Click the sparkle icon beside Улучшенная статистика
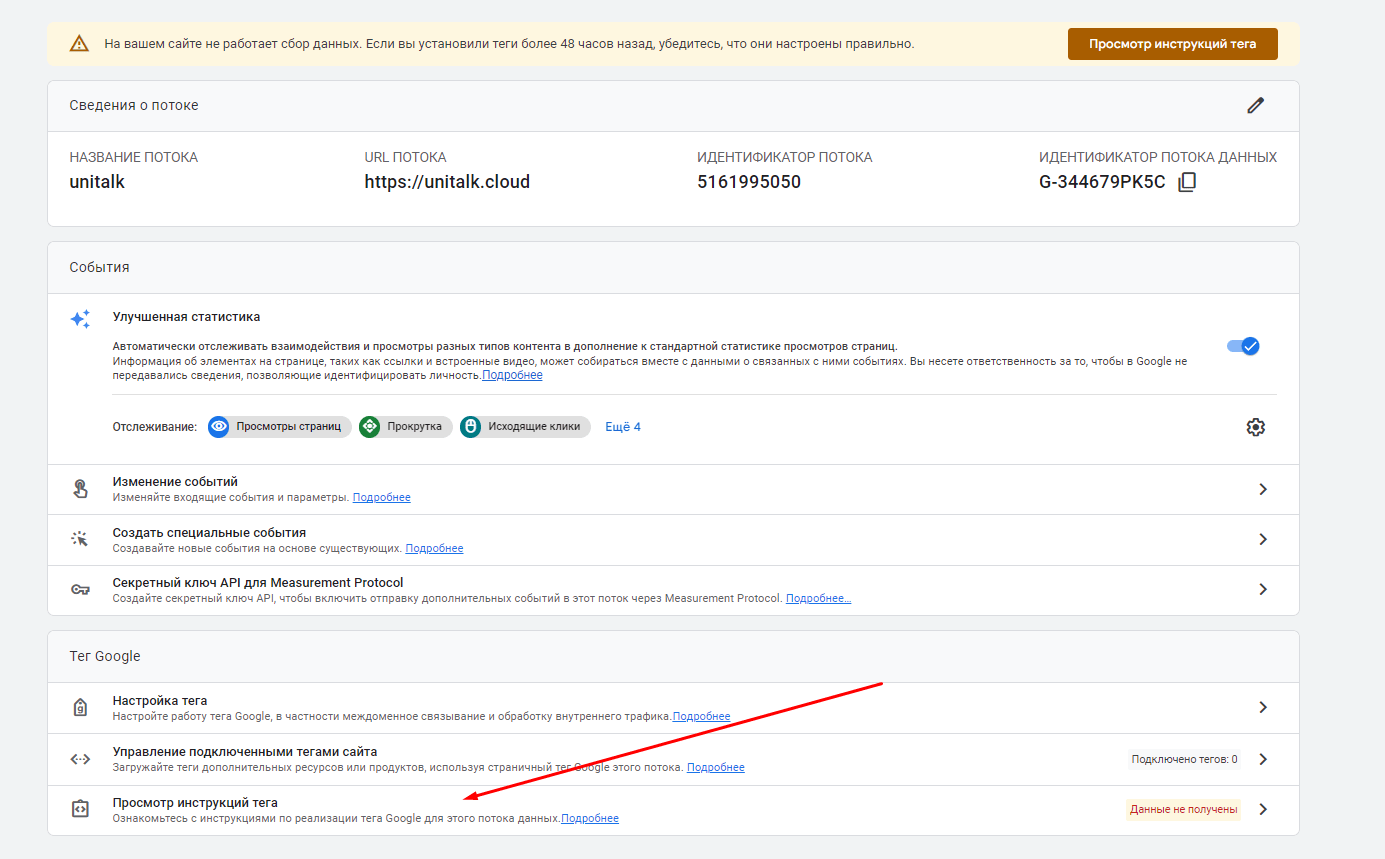The width and height of the screenshot is (1385, 859). (80, 319)
